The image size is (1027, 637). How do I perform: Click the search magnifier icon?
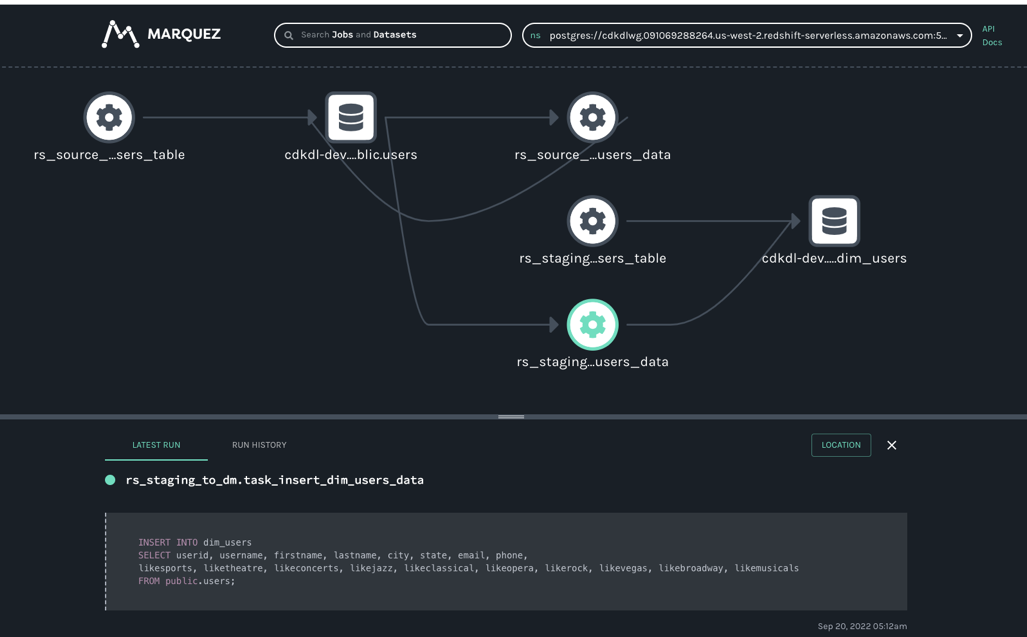pos(290,34)
